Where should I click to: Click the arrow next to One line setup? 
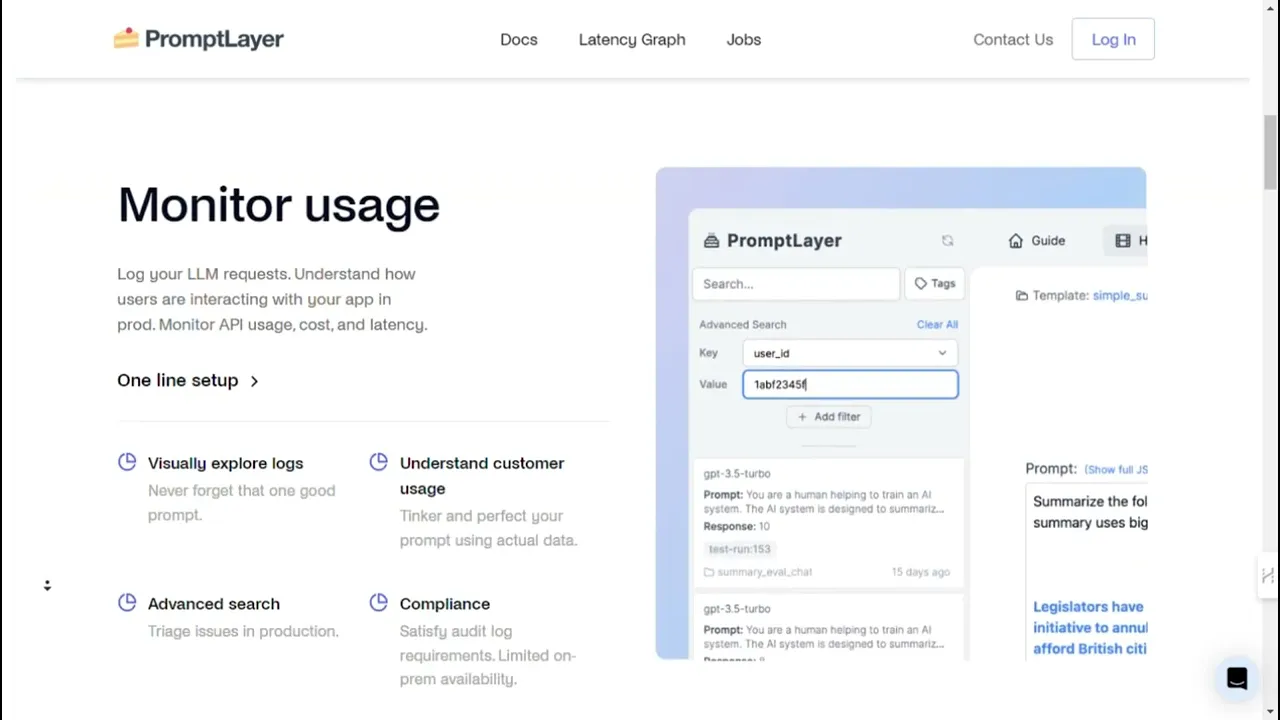(254, 381)
